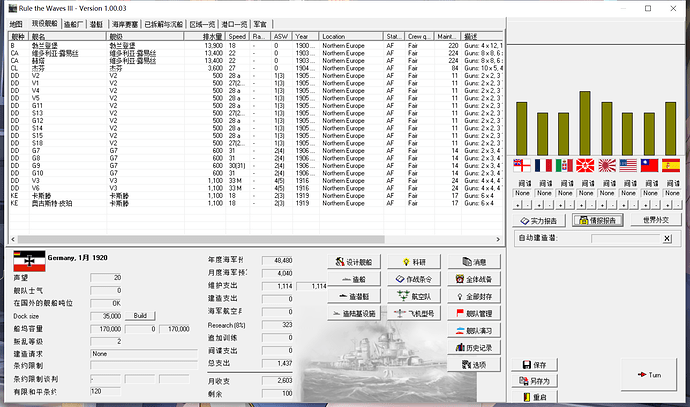
Task: Select the destroyer V6 row
Action: click(255, 188)
